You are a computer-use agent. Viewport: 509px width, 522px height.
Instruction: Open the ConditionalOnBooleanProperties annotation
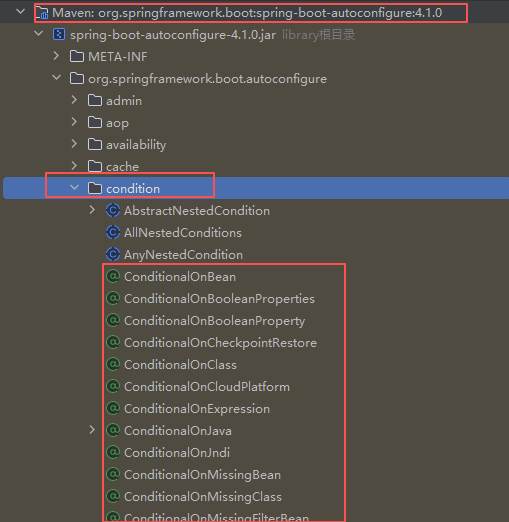[x=219, y=299]
